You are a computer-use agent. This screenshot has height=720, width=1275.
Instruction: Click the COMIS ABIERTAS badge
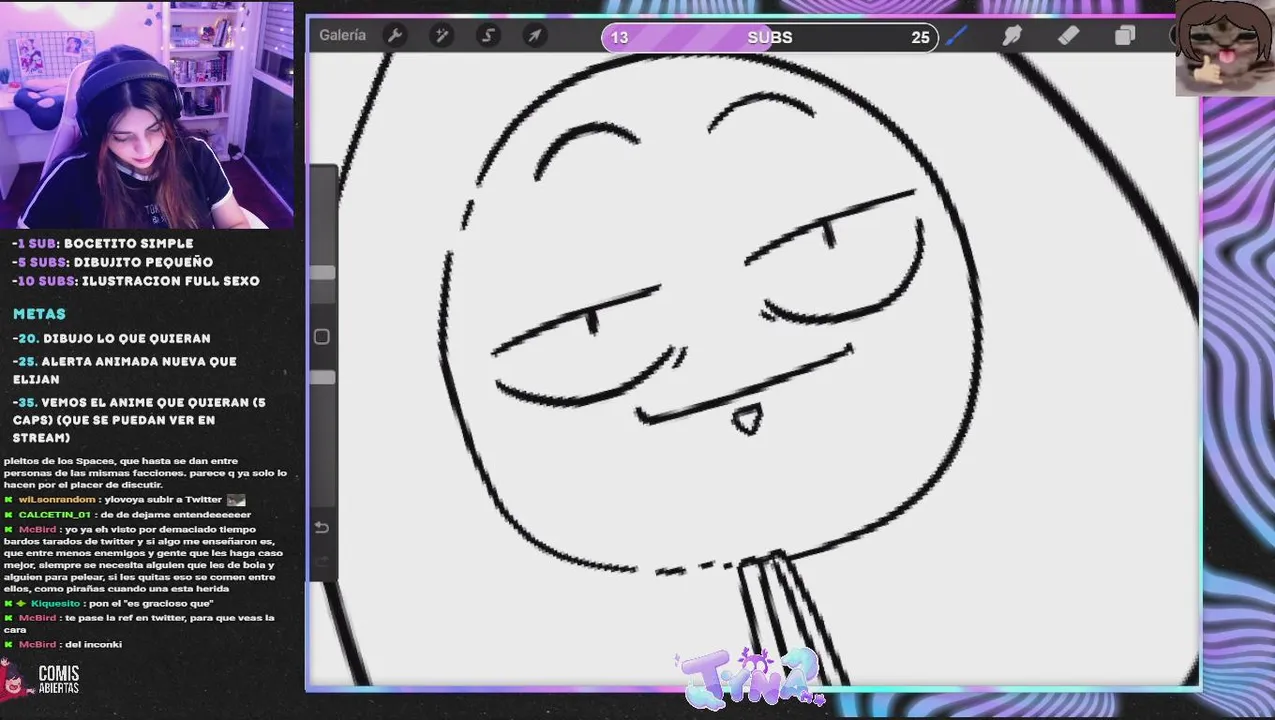click(x=42, y=679)
